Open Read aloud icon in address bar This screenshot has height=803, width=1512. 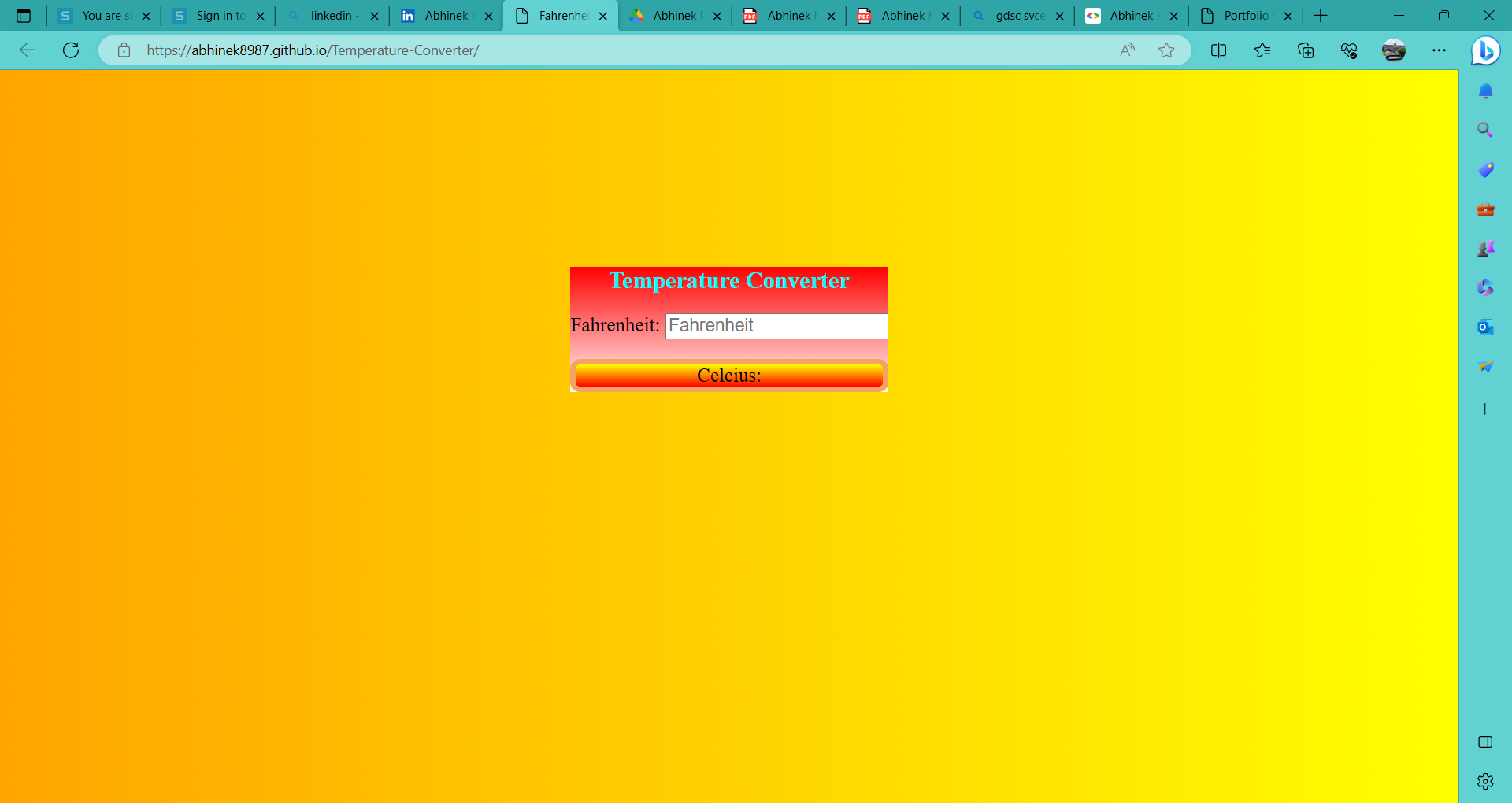(x=1128, y=50)
